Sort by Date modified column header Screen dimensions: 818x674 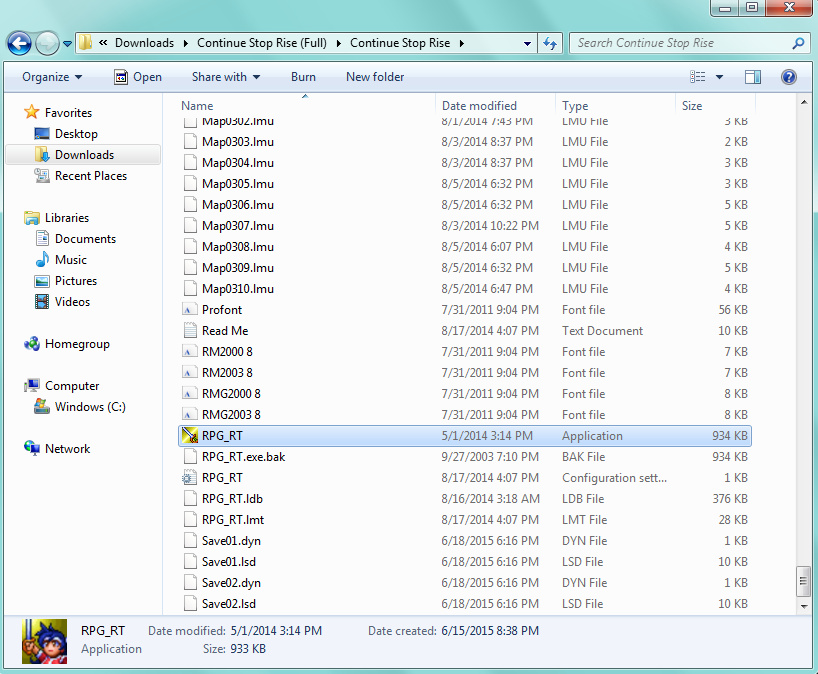[480, 106]
